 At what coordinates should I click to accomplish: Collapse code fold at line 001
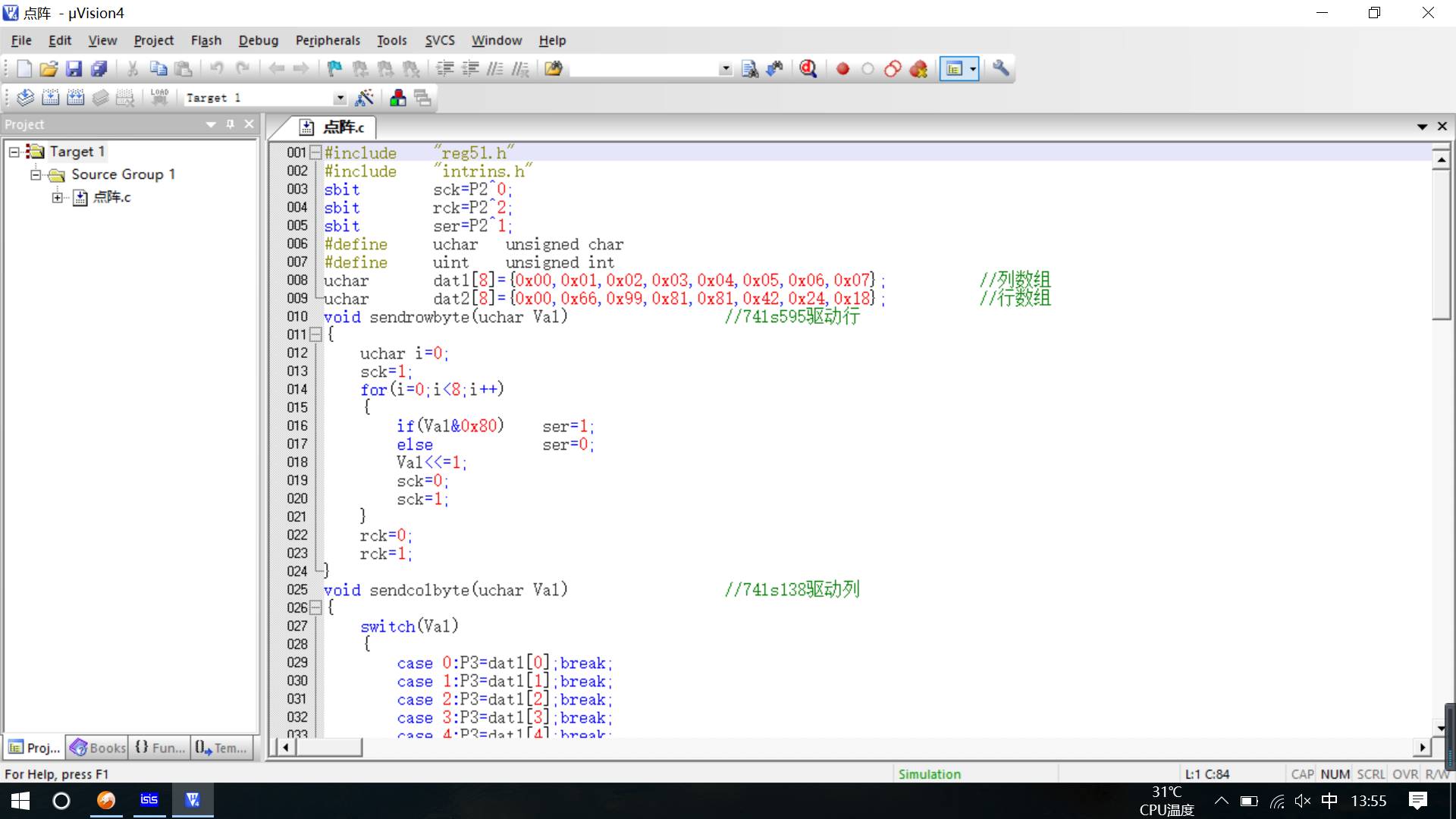tap(315, 152)
